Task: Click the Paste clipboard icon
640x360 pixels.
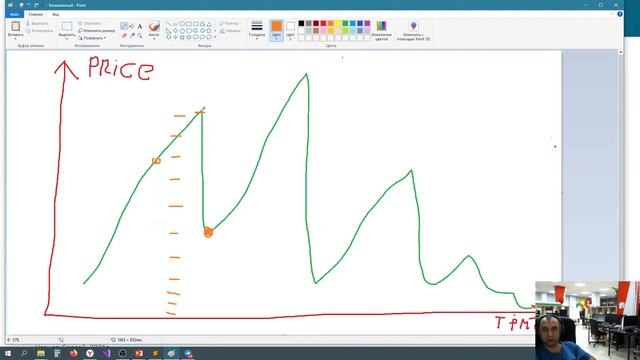Action: [x=16, y=27]
